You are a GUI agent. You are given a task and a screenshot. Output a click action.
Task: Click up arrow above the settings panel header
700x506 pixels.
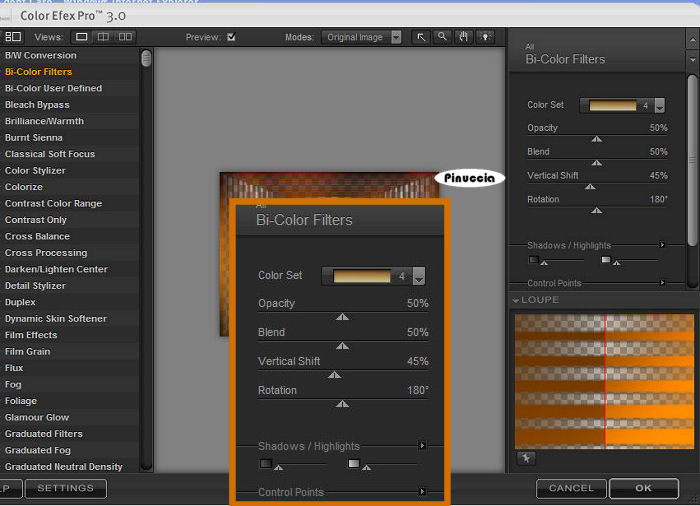point(692,40)
